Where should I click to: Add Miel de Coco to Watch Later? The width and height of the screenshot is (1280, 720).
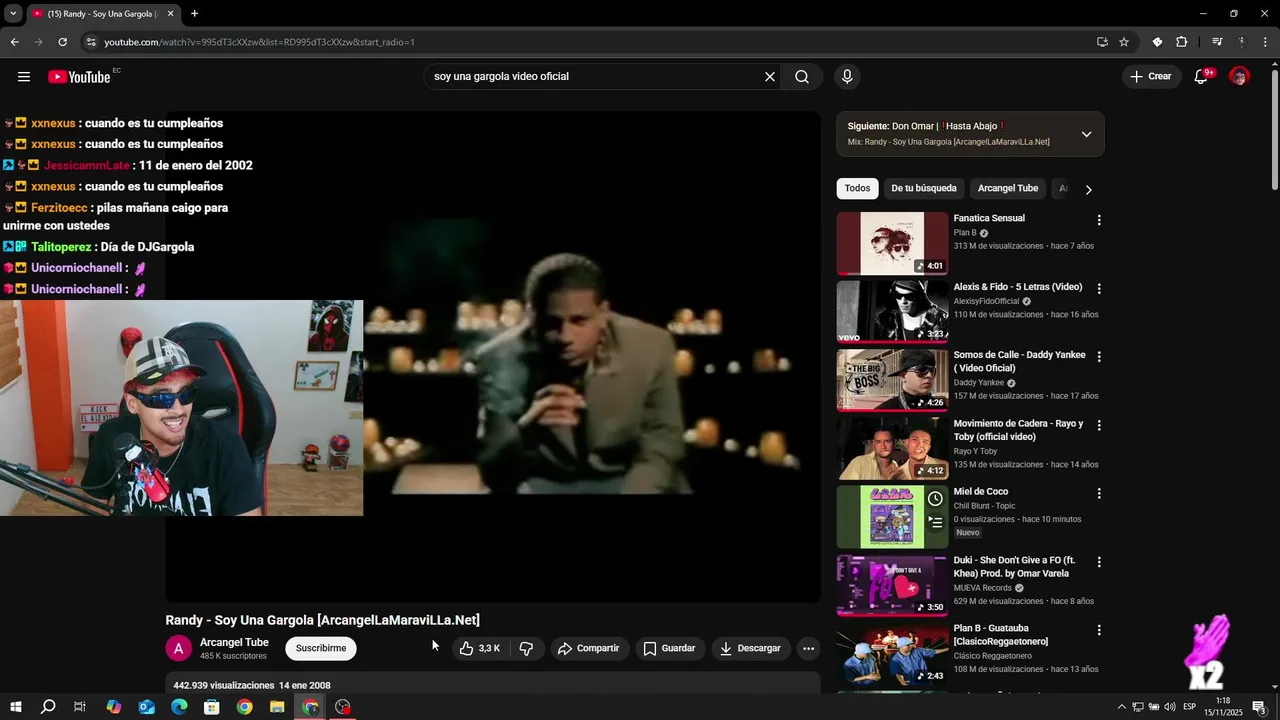pyautogui.click(x=935, y=499)
